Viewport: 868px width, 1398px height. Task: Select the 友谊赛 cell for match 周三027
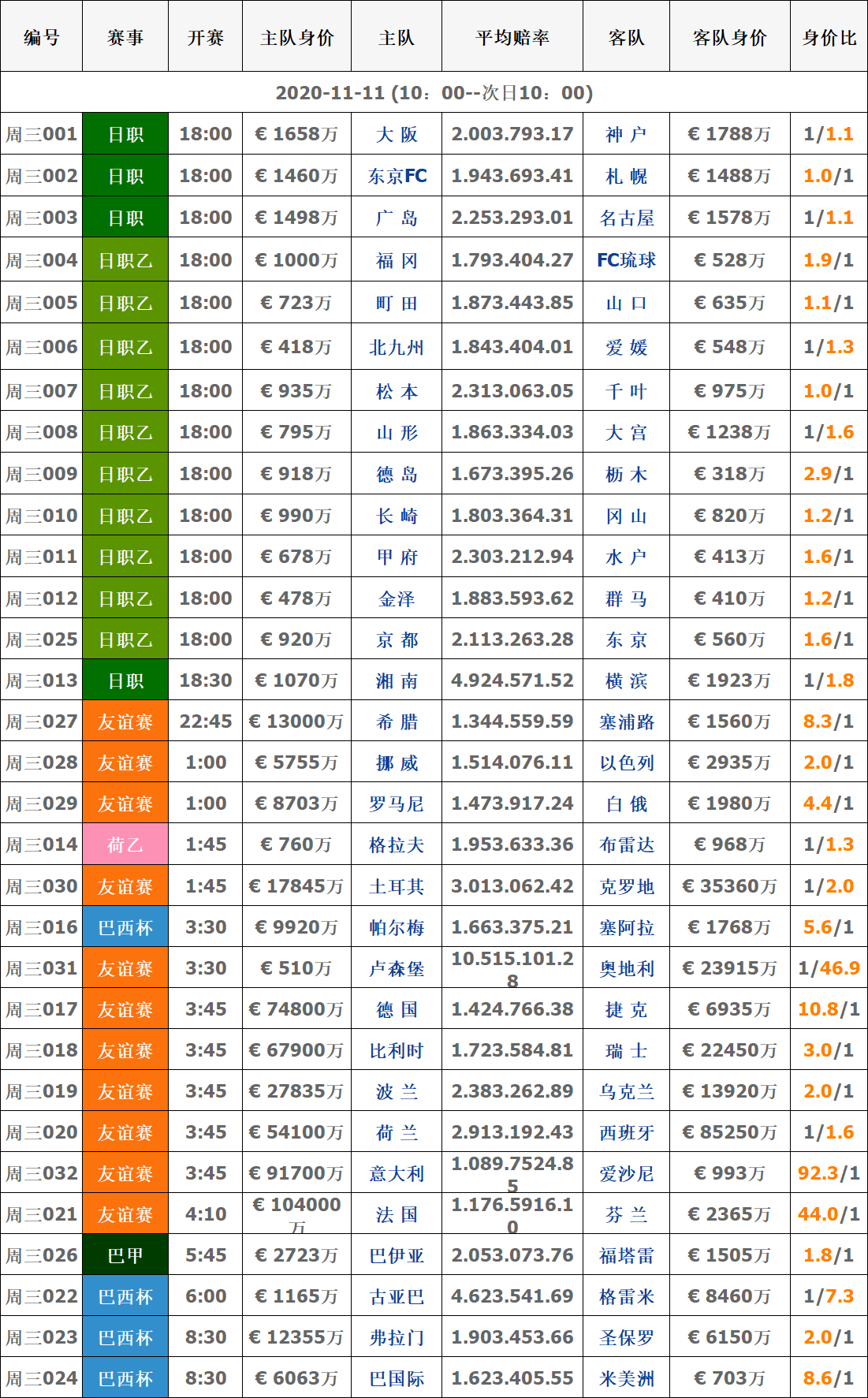tap(125, 721)
